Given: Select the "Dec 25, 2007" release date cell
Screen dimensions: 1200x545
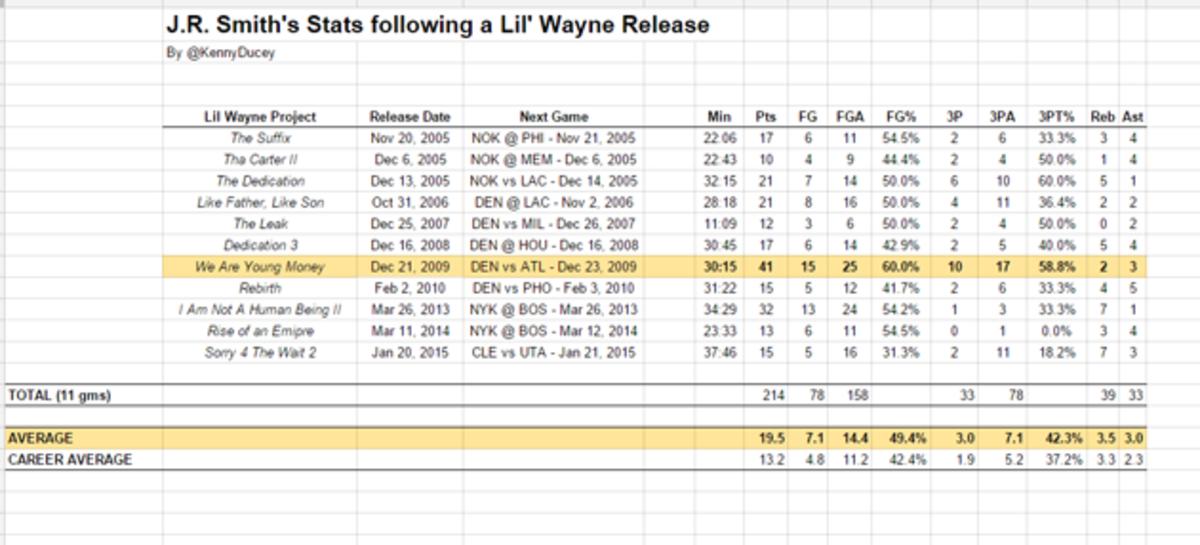Looking at the screenshot, I should [410, 224].
